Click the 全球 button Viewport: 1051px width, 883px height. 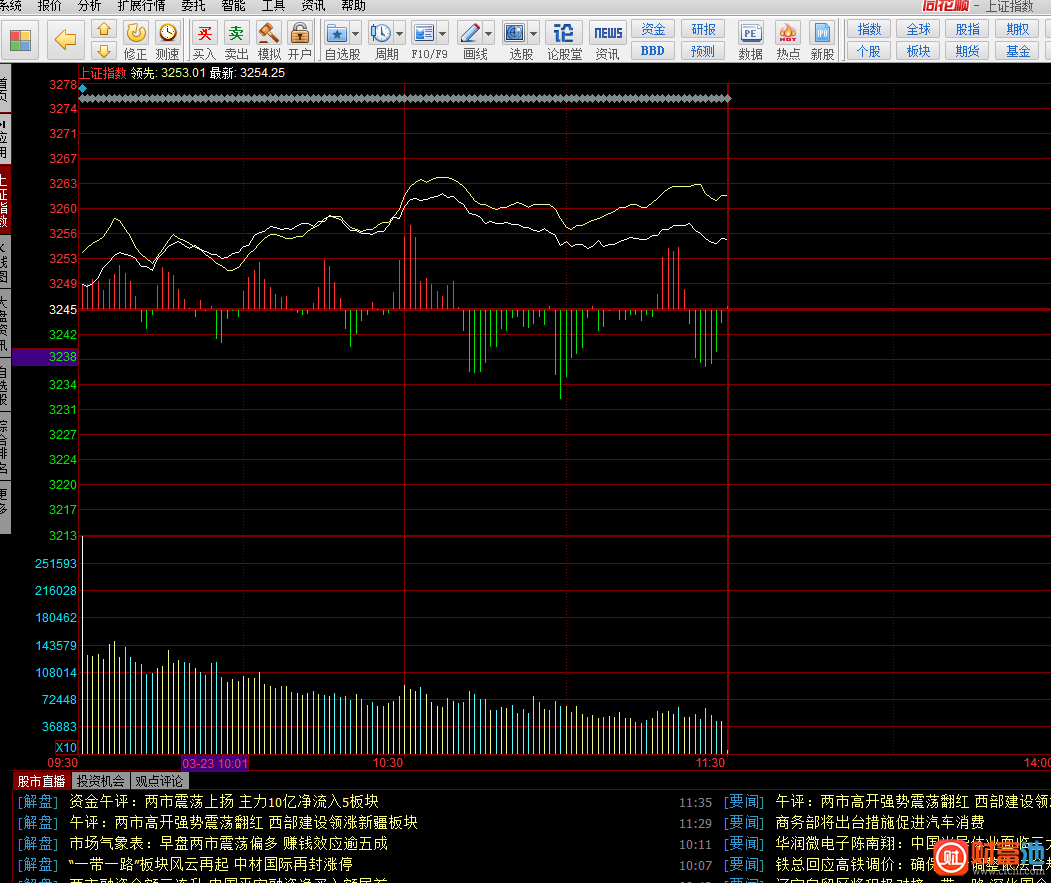[x=918, y=29]
